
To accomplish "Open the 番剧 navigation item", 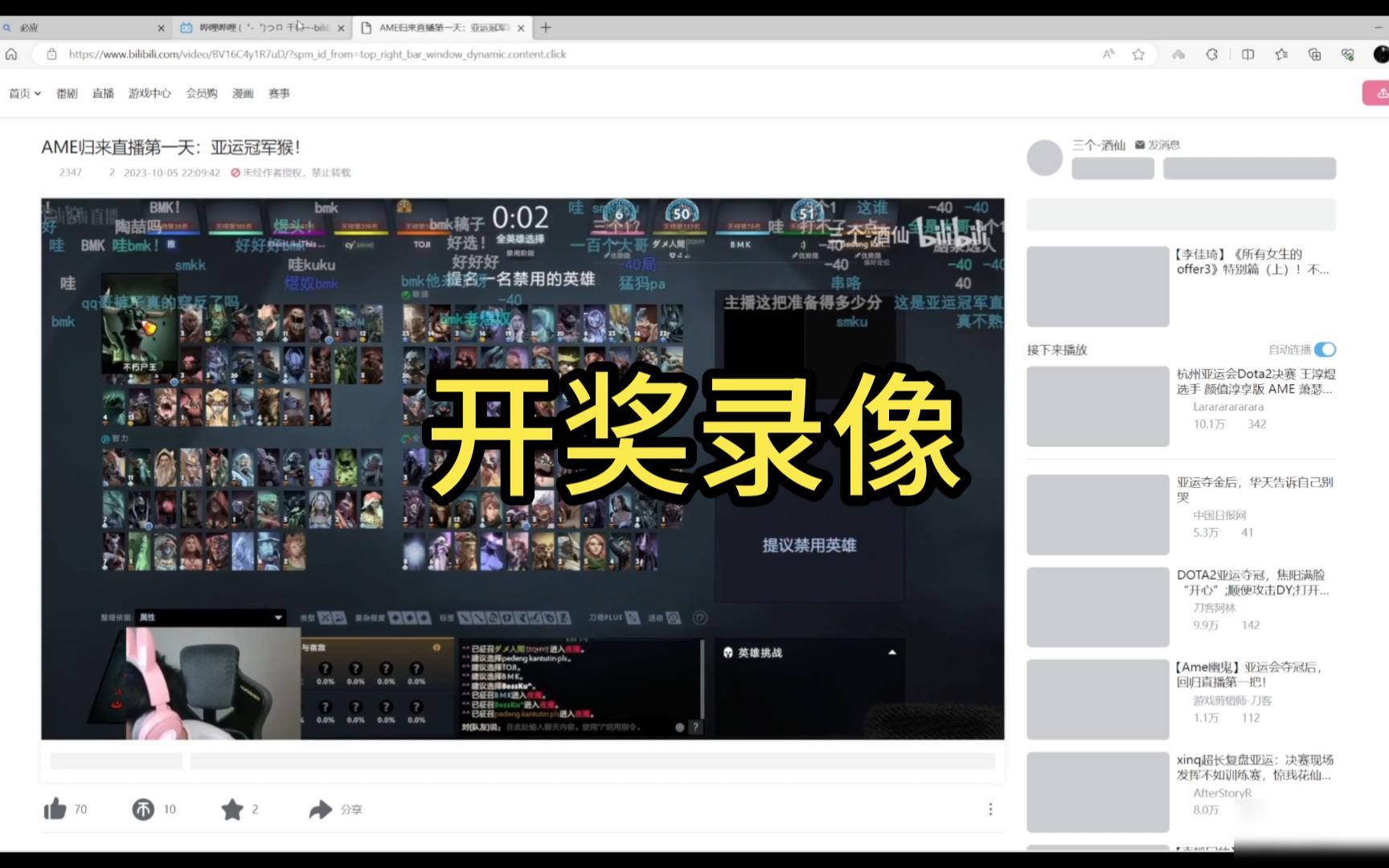I will pyautogui.click(x=67, y=93).
